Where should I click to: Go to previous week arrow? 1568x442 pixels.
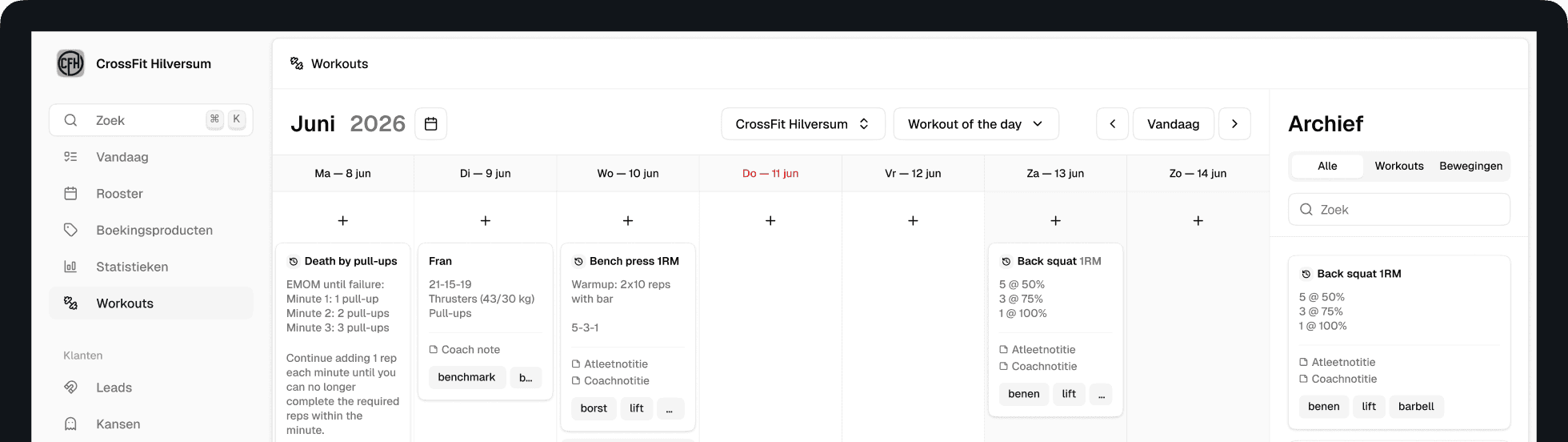[x=1112, y=124]
